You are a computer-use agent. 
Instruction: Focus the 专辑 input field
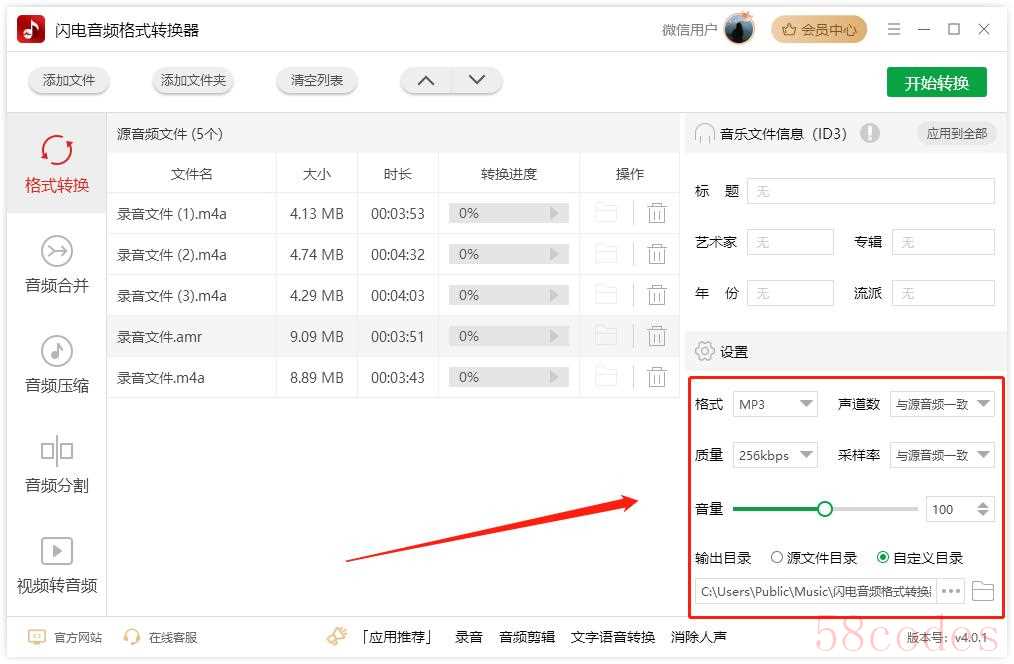click(943, 242)
